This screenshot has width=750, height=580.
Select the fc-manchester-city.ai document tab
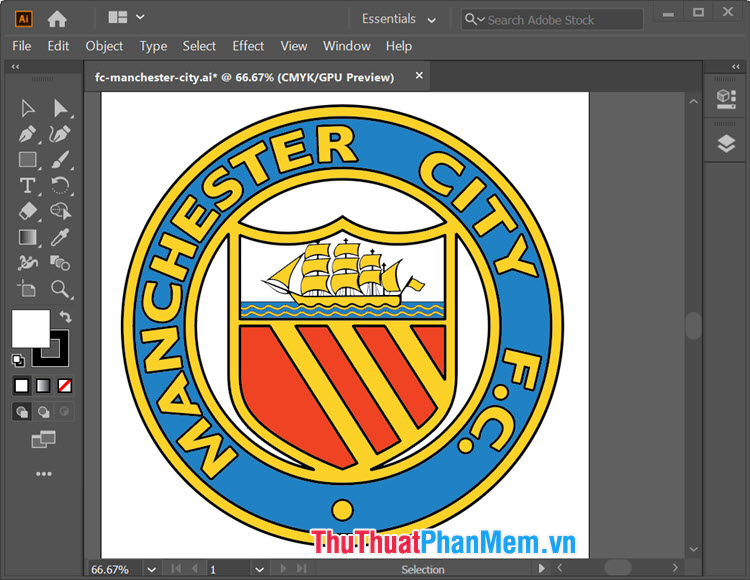click(244, 77)
